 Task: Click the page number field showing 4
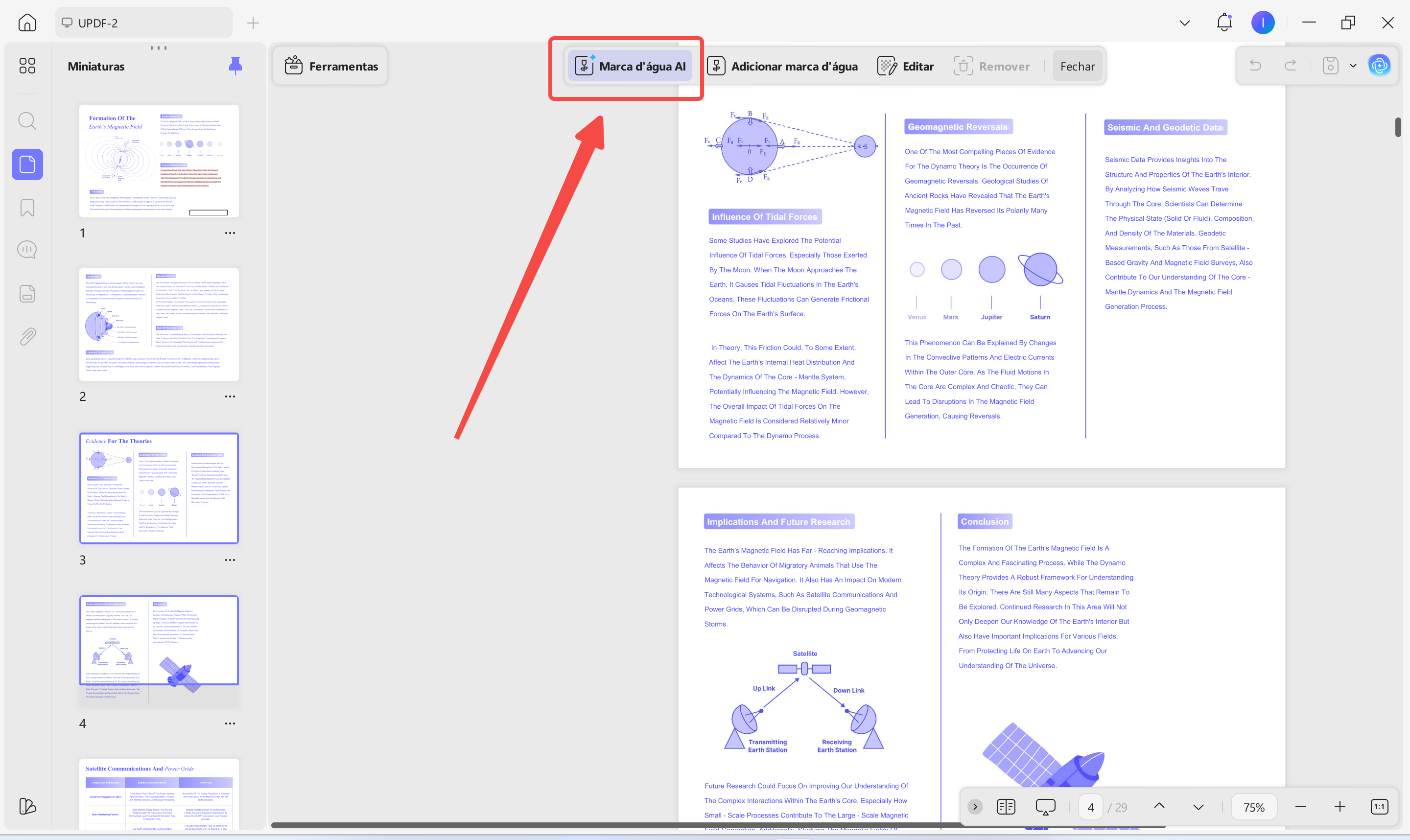click(1090, 807)
